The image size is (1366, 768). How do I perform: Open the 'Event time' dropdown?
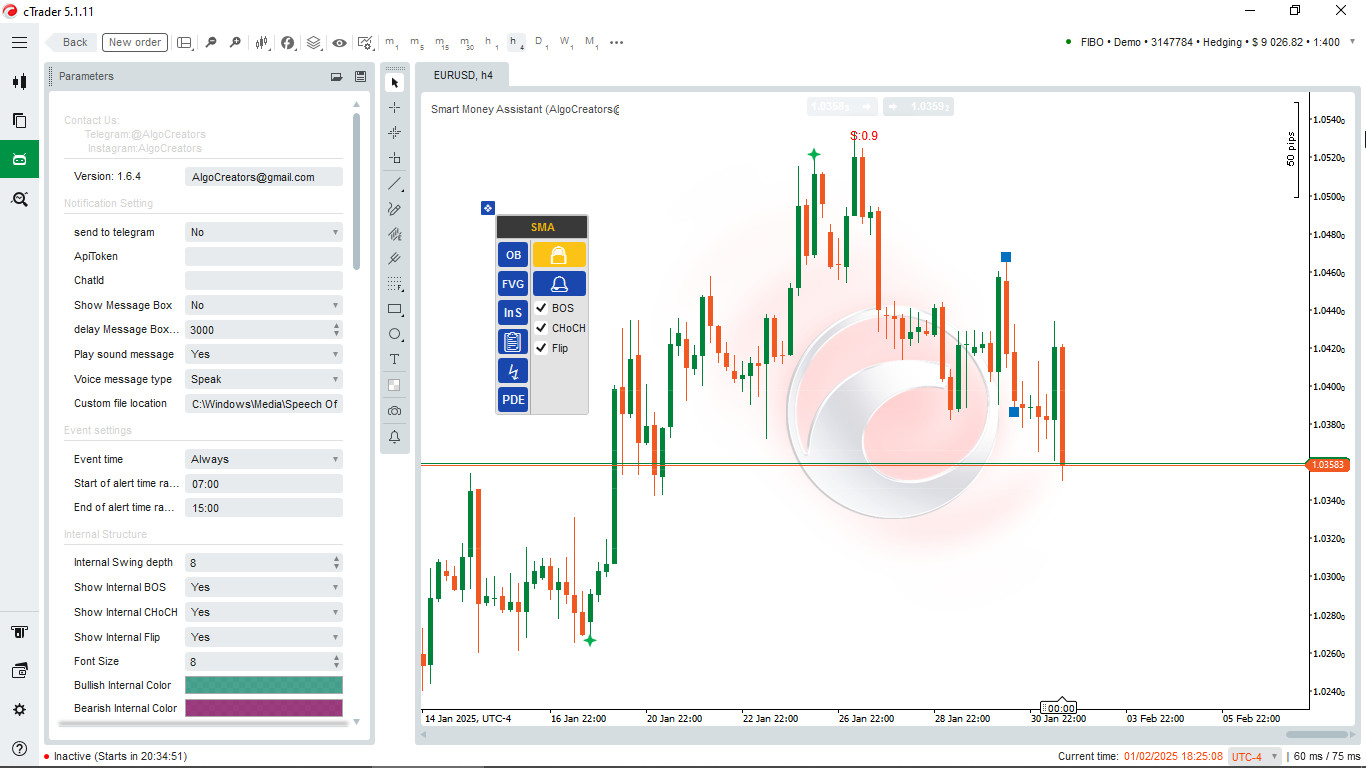click(x=264, y=459)
